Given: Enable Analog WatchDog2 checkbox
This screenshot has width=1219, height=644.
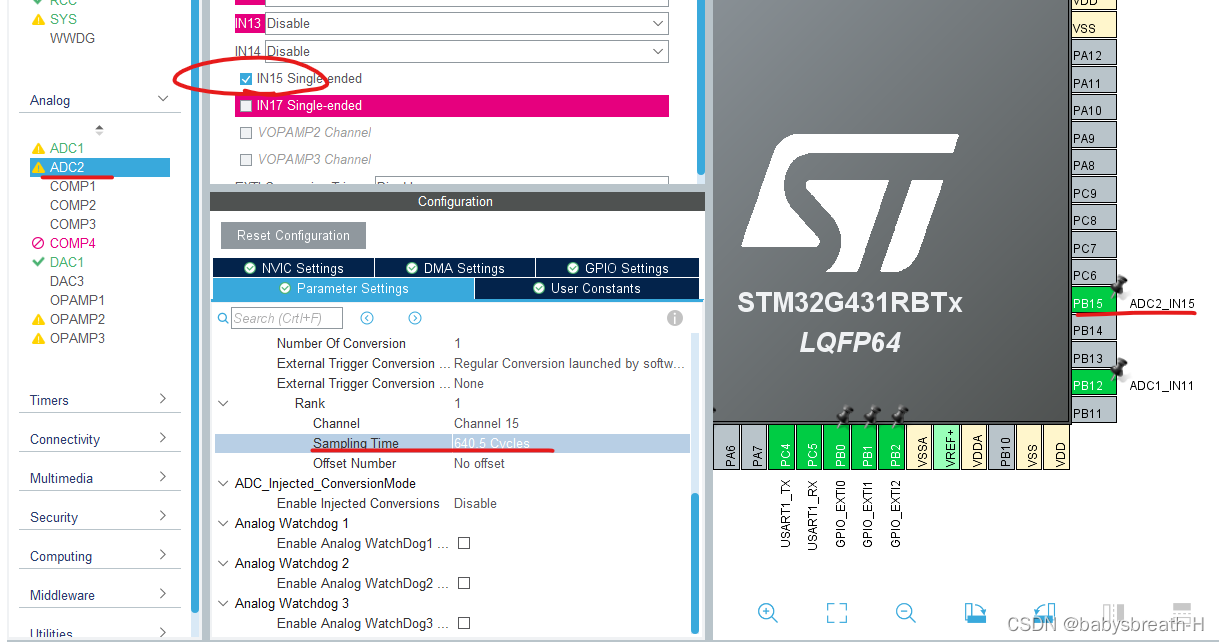Looking at the screenshot, I should pyautogui.click(x=464, y=583).
